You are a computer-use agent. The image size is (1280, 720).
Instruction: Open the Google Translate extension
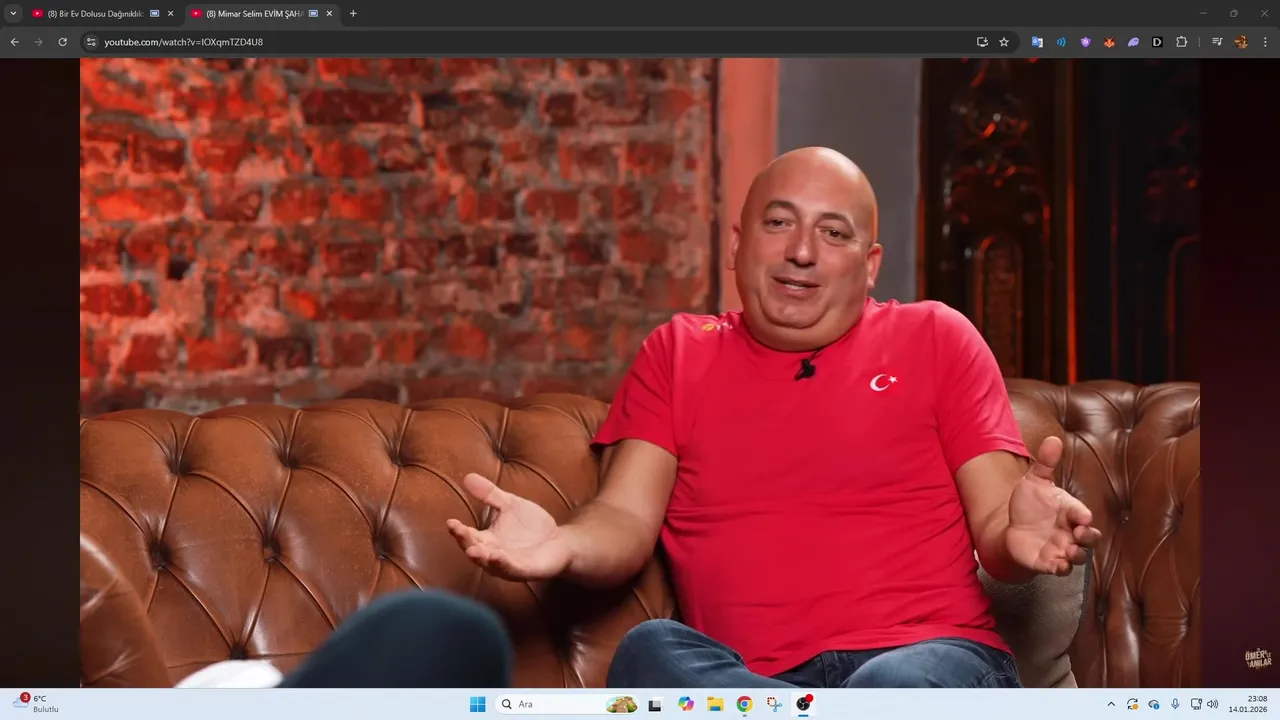coord(1037,42)
